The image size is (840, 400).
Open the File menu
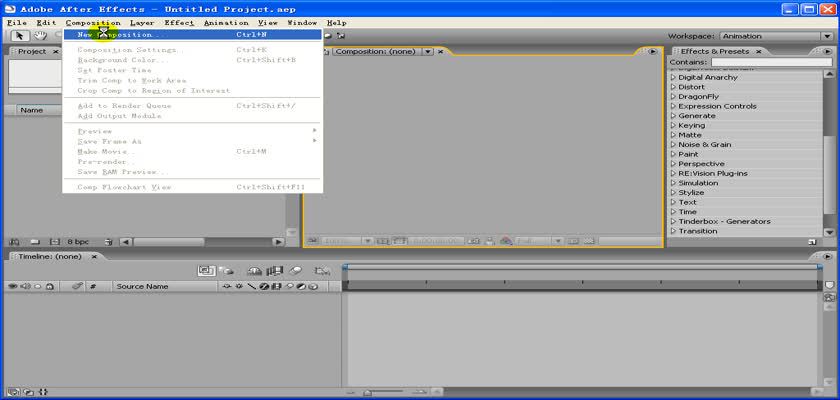(17, 23)
